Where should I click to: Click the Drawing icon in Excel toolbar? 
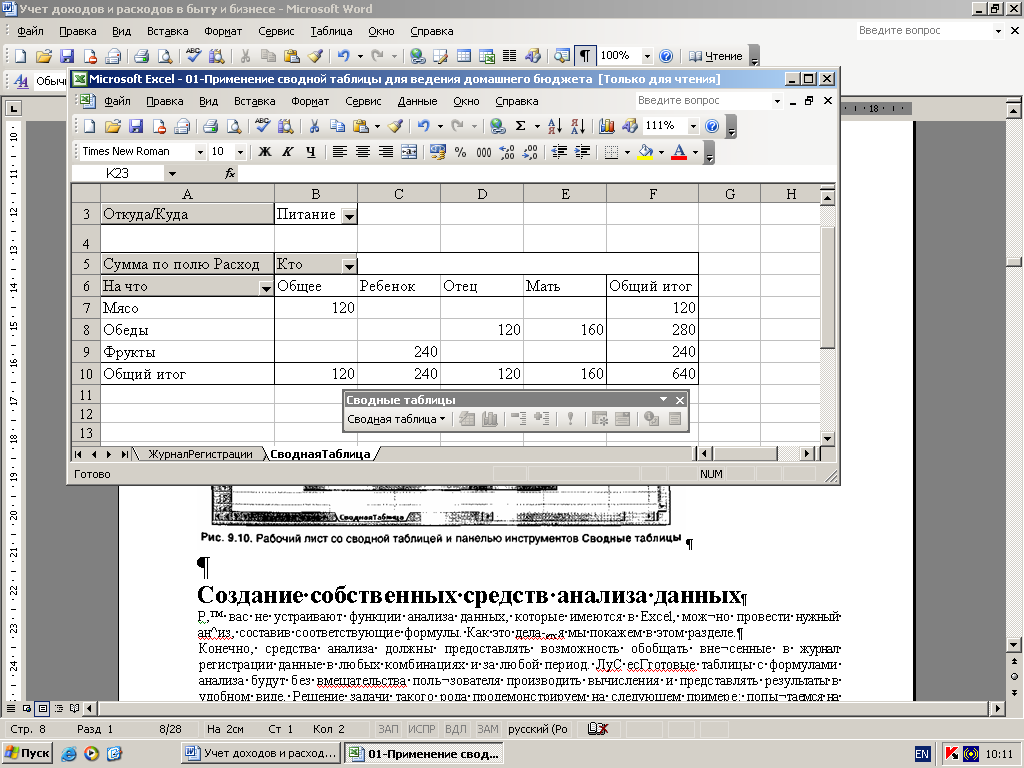(x=630, y=126)
